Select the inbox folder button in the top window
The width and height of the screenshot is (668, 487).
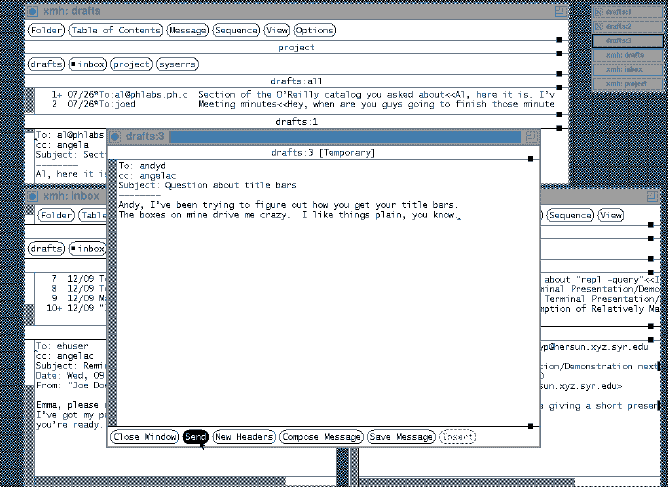tap(87, 64)
